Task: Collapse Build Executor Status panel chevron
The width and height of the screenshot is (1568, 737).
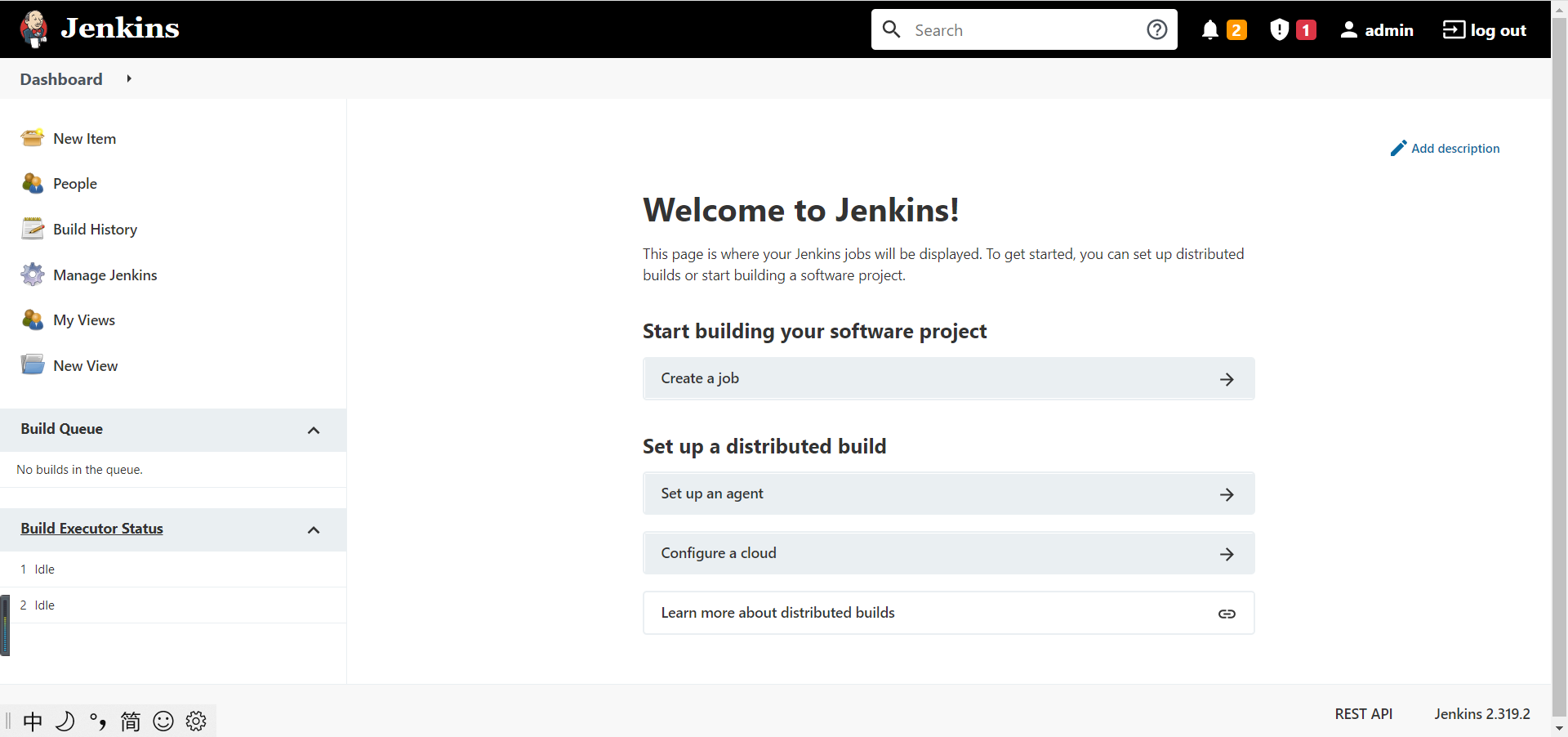Action: (314, 529)
